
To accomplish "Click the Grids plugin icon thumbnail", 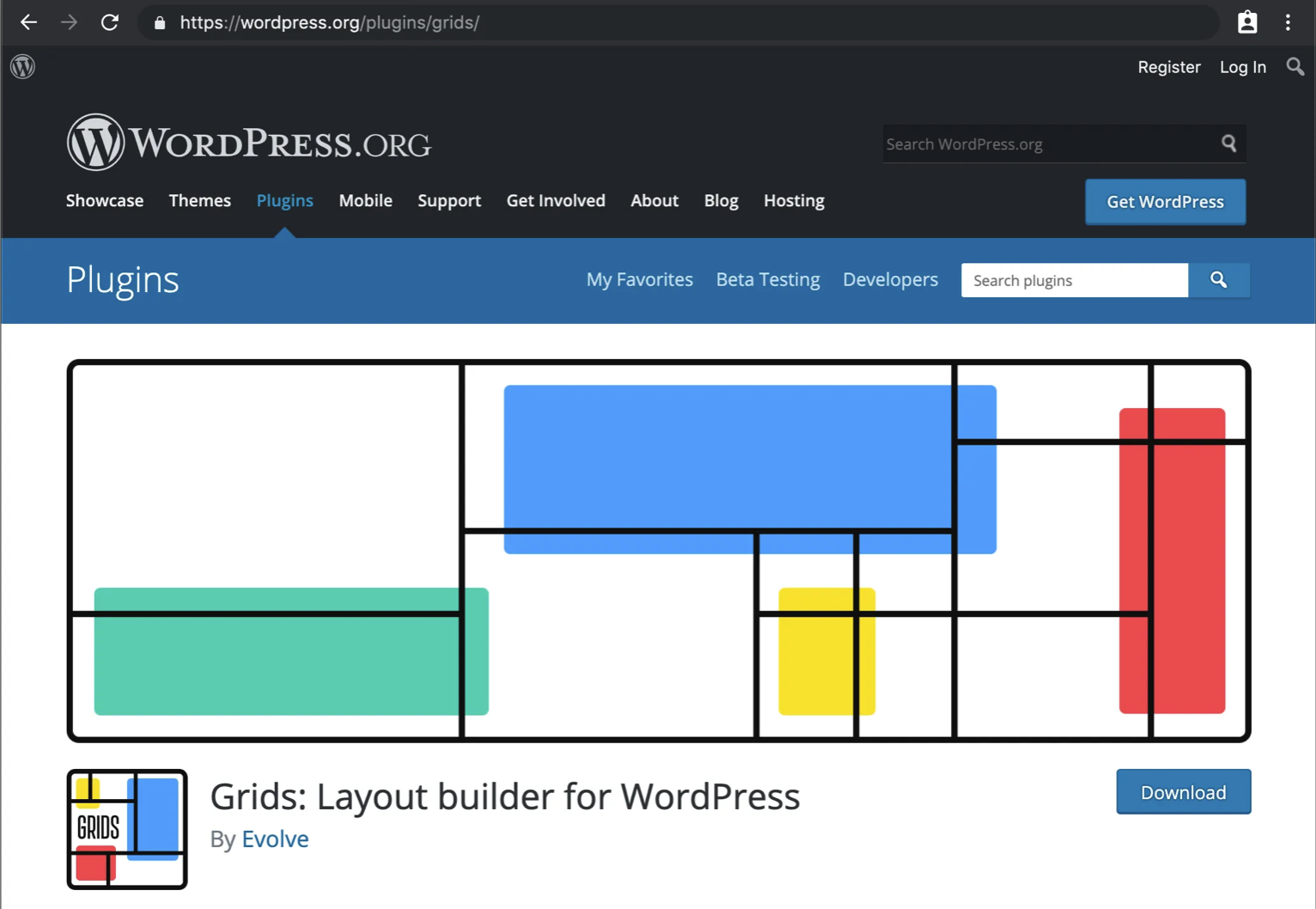I will [x=127, y=829].
